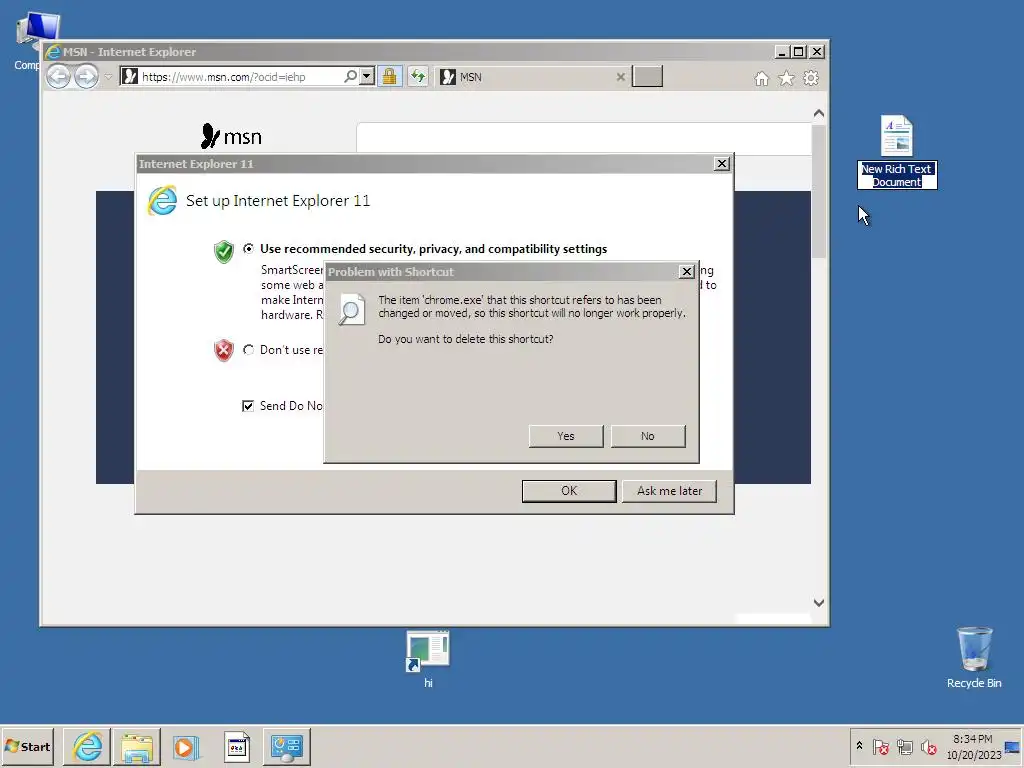Click the muted volume tray icon

coord(929,746)
